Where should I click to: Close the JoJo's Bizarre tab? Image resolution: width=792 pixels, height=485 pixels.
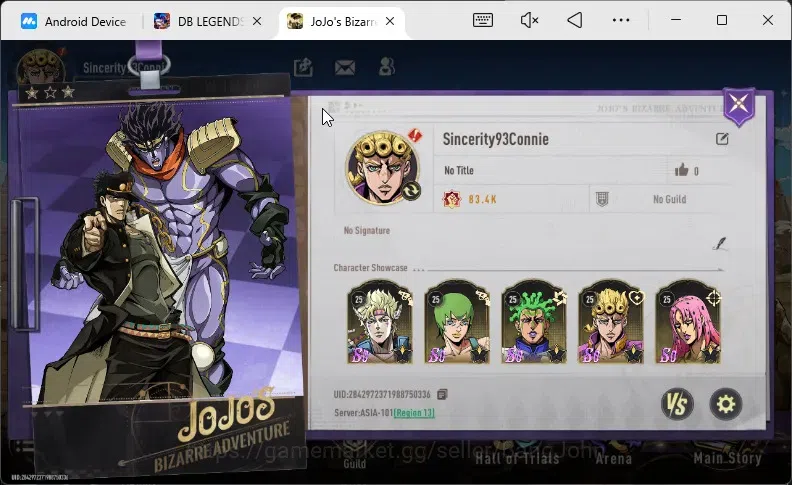click(x=390, y=21)
